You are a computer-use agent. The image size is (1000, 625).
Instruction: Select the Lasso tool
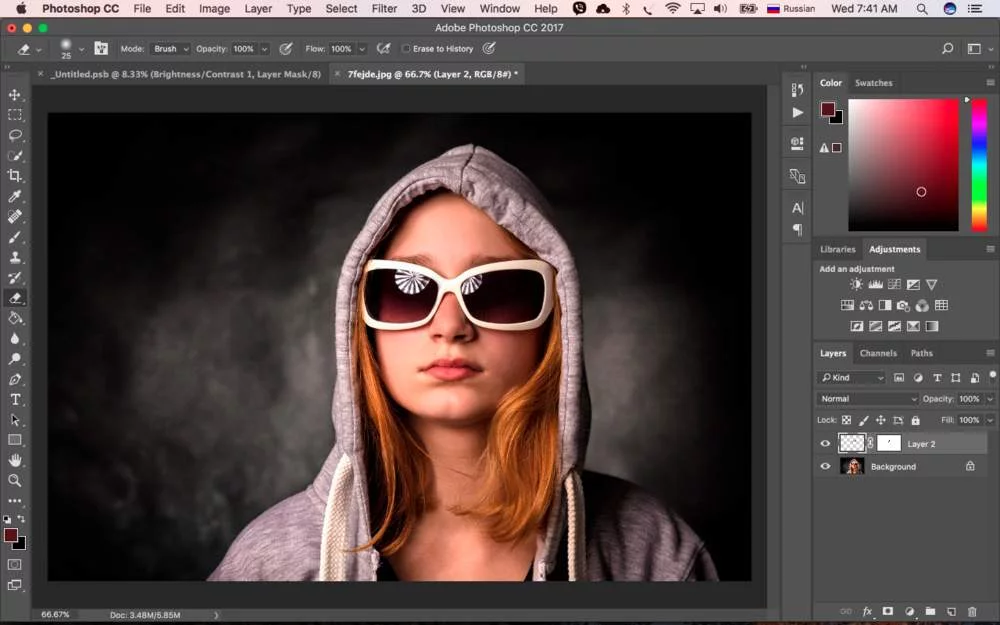click(15, 135)
